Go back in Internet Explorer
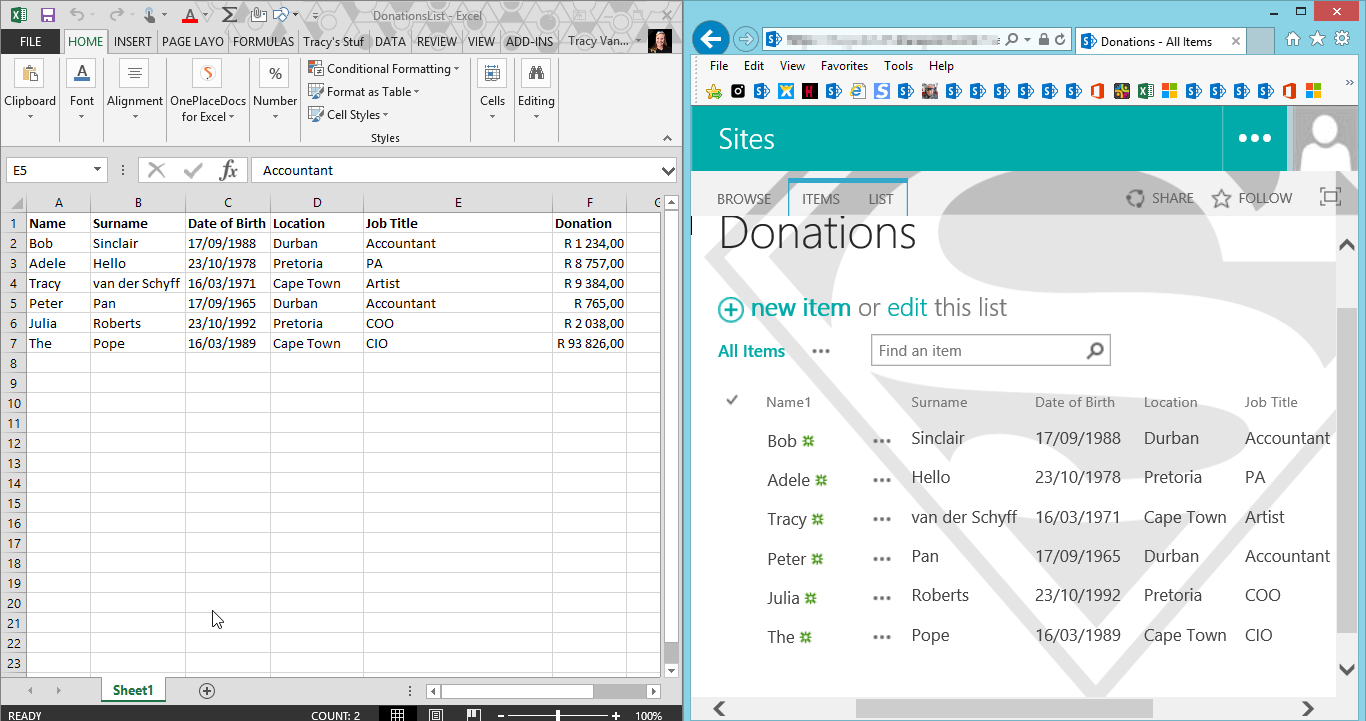 pyautogui.click(x=711, y=39)
